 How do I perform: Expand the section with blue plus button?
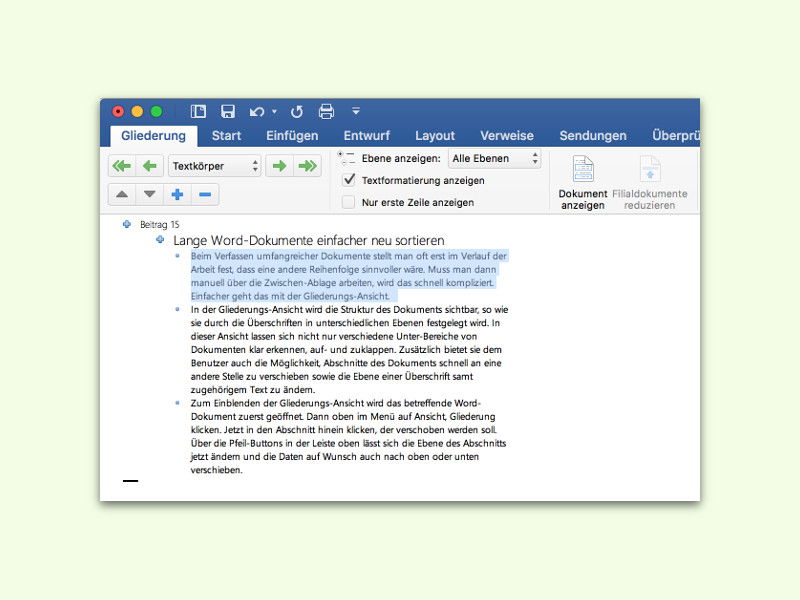click(x=177, y=194)
